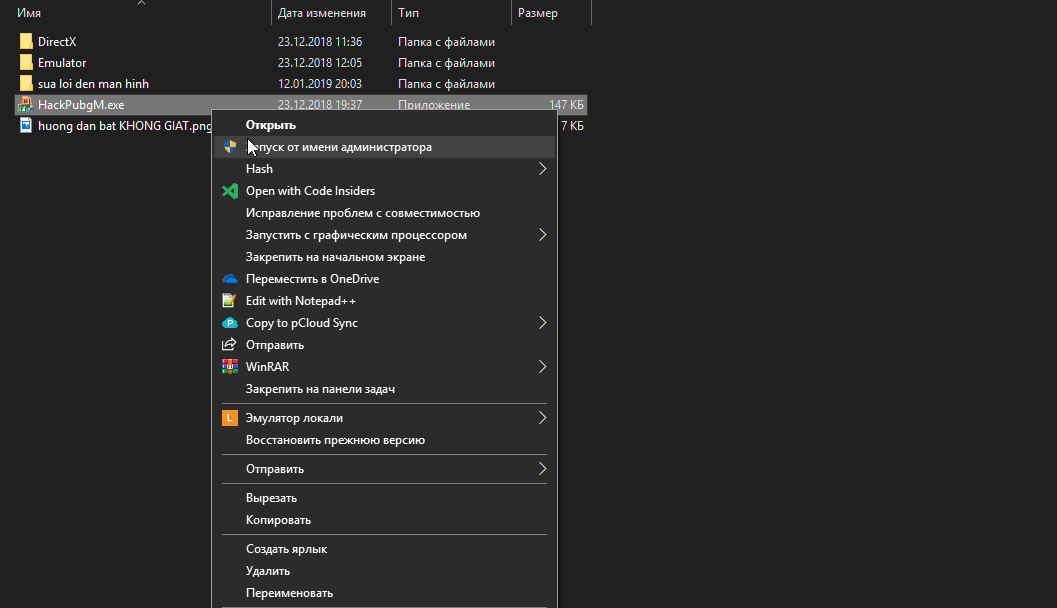
Task: Expand the Эмулятор локали submenu arrow
Action: click(x=542, y=418)
